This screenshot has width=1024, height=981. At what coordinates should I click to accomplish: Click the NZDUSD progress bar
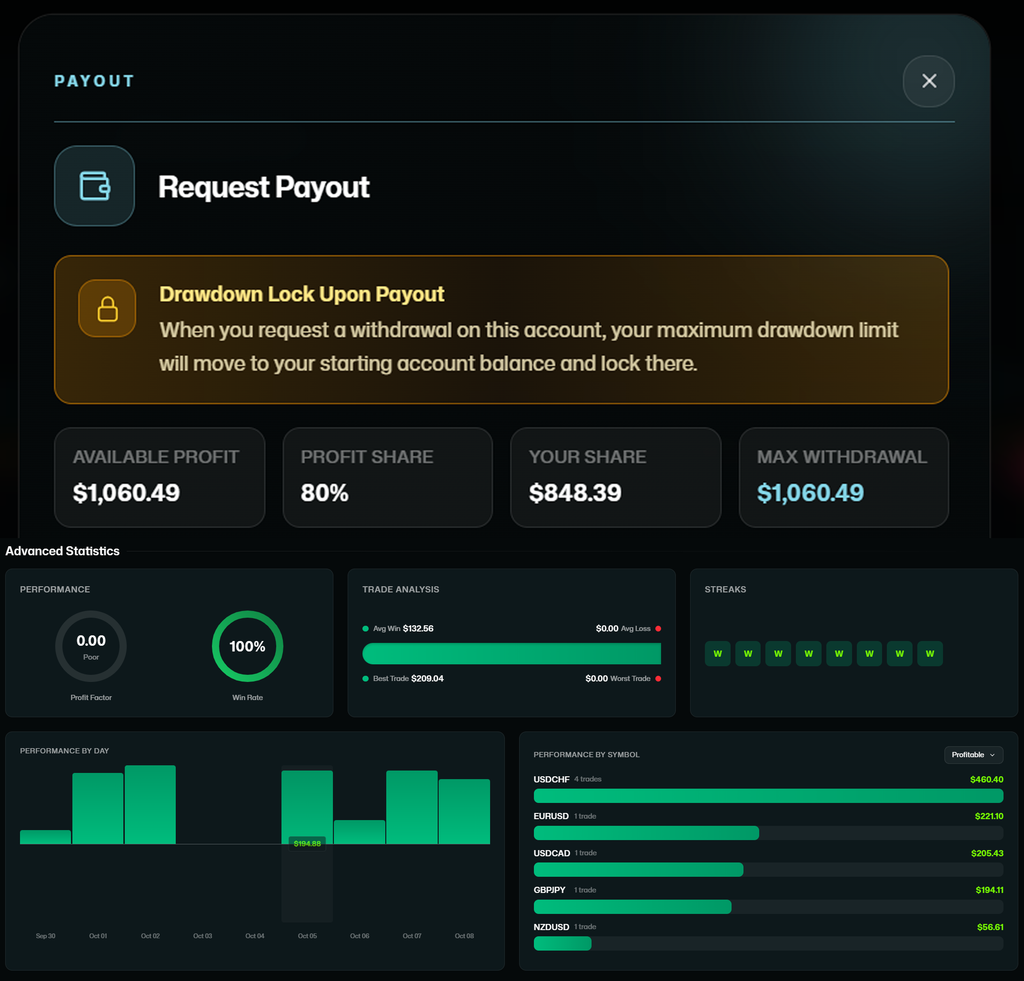pos(769,944)
